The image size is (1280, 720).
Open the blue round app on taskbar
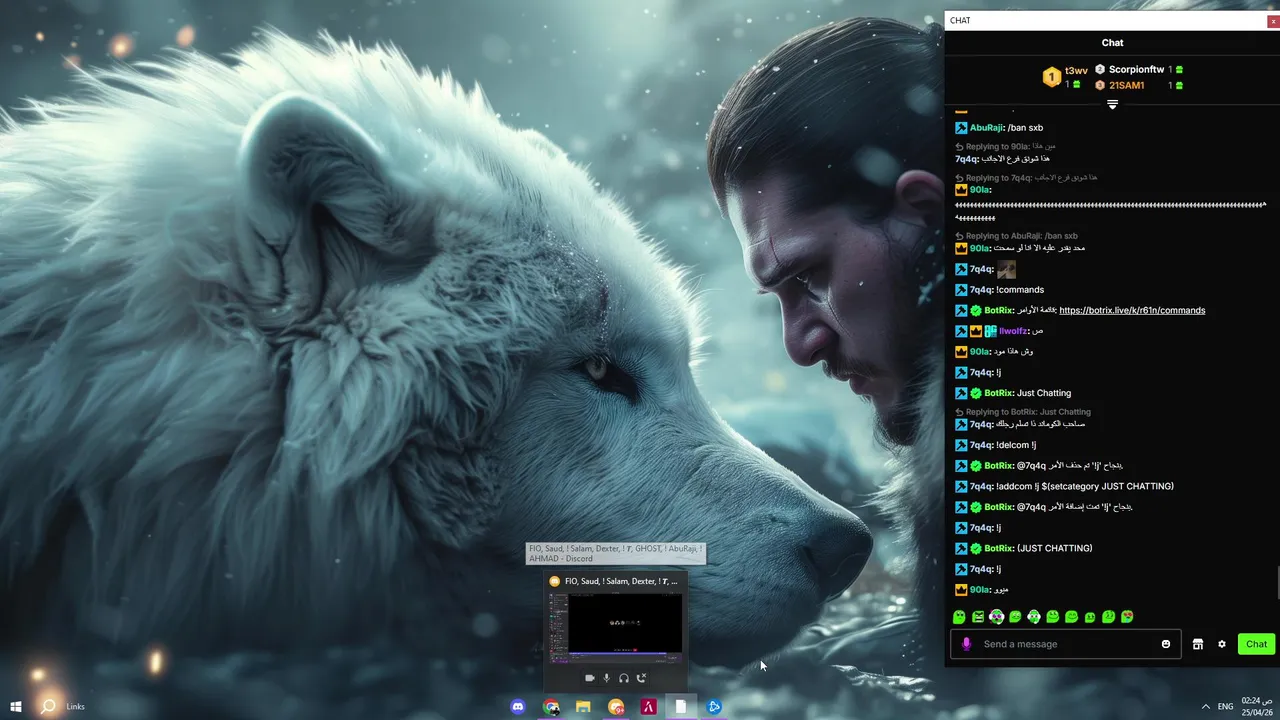coord(714,706)
